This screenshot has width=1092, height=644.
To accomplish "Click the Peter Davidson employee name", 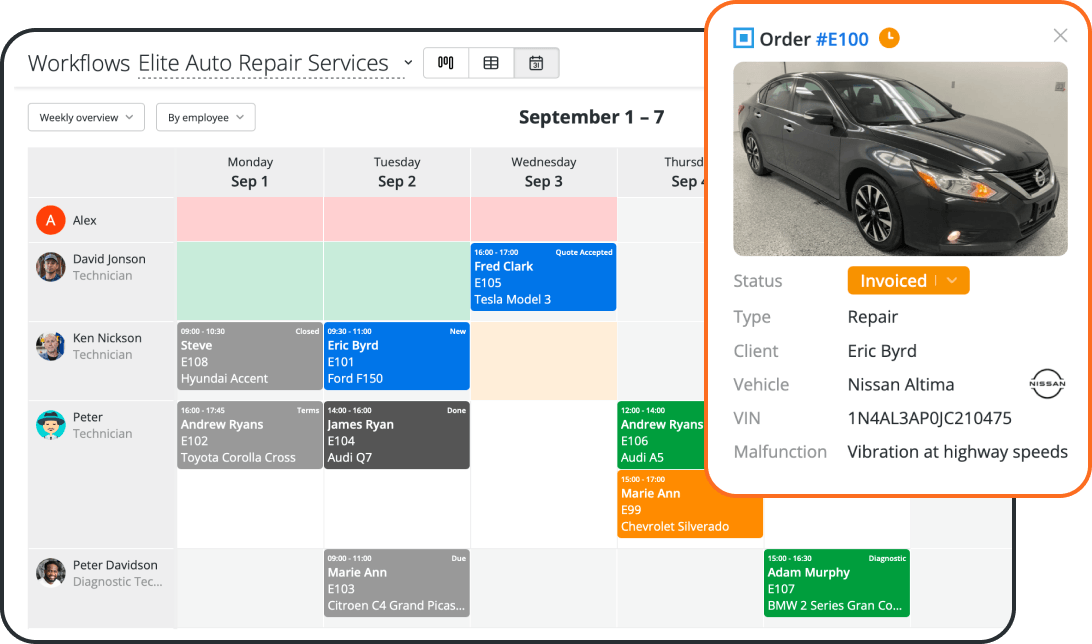I will (115, 565).
